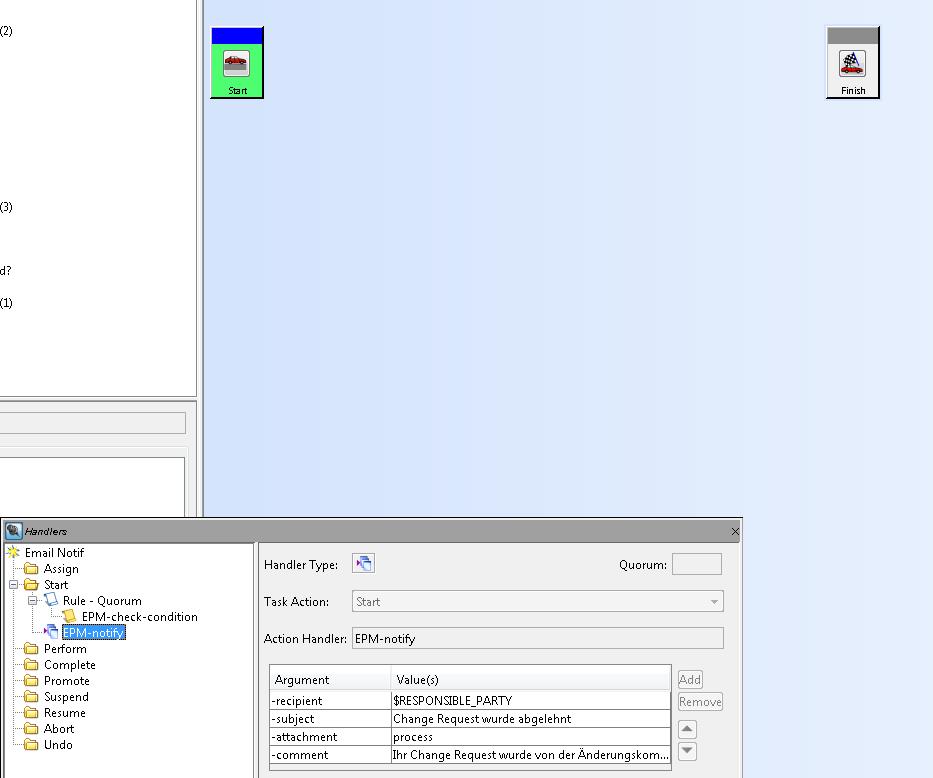Select the EPM-notify tree item label
Image resolution: width=933 pixels, height=778 pixels.
click(93, 632)
